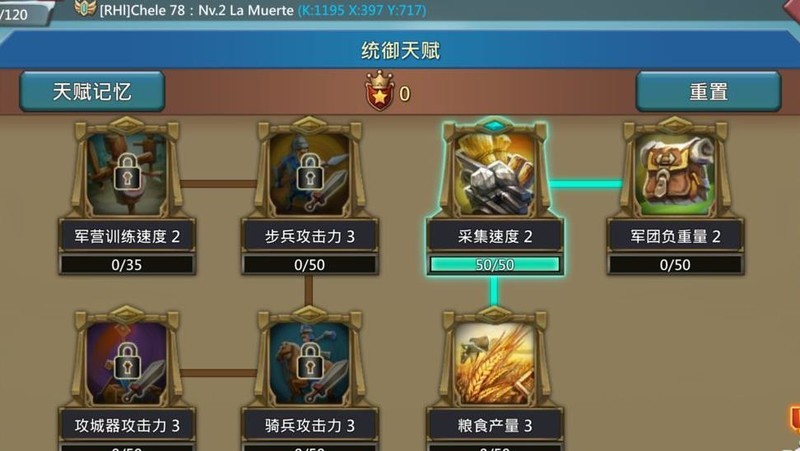
Task: Select the 军团负重量 2 backpack icon
Action: [676, 170]
